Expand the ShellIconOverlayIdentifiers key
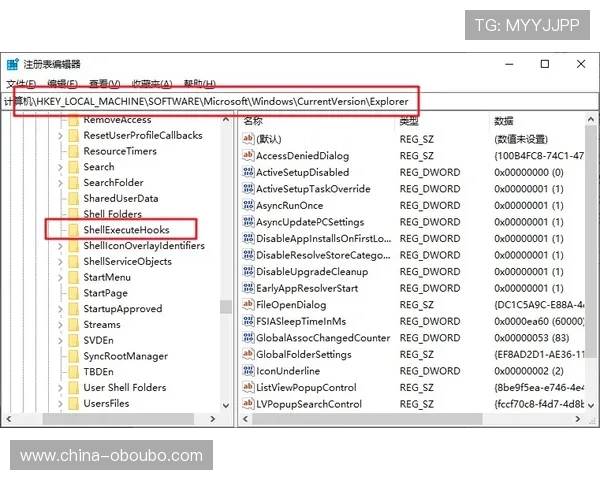The image size is (600, 480). (59, 246)
